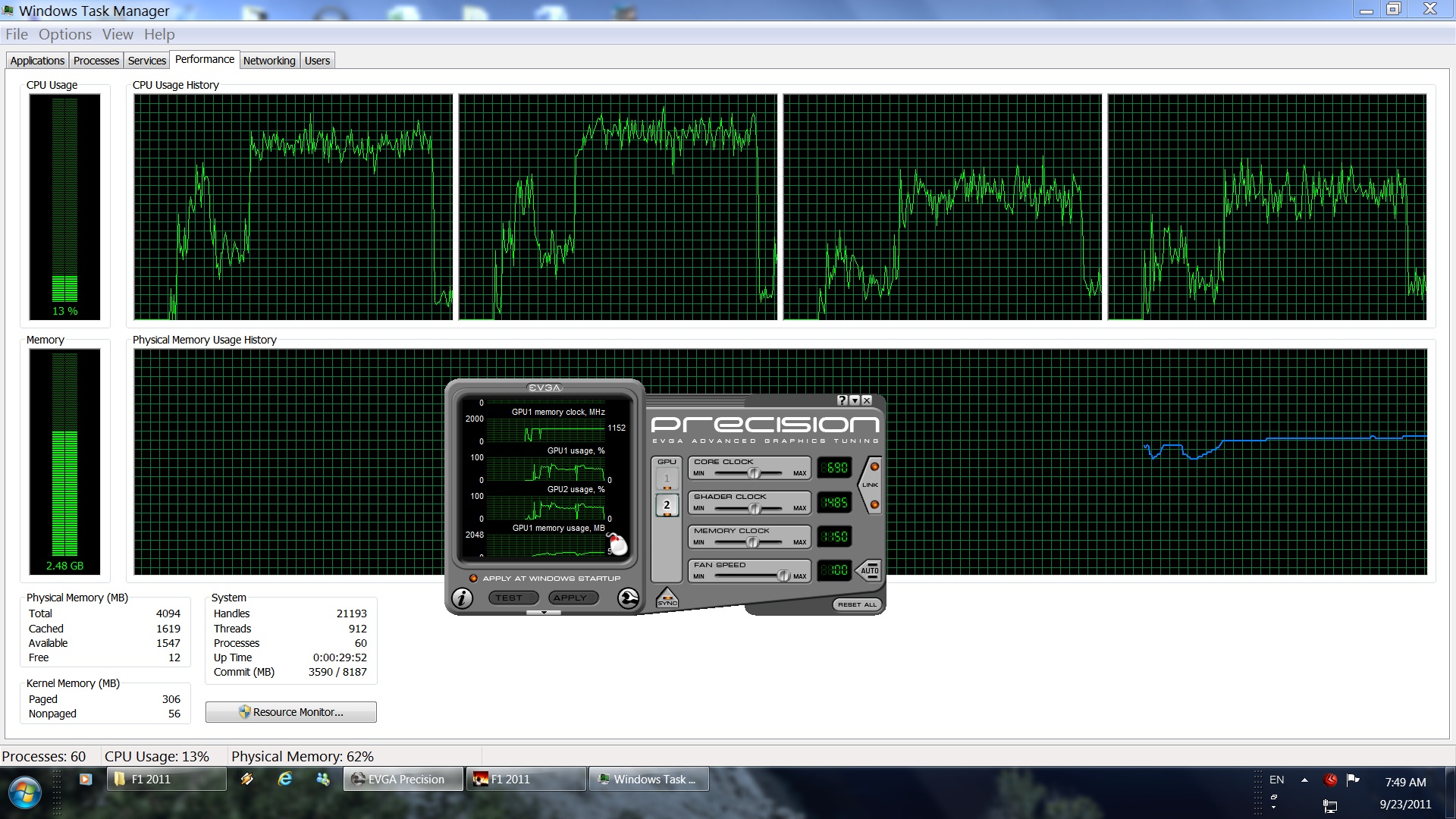Click Action Center flag tray icon

pos(1353,780)
